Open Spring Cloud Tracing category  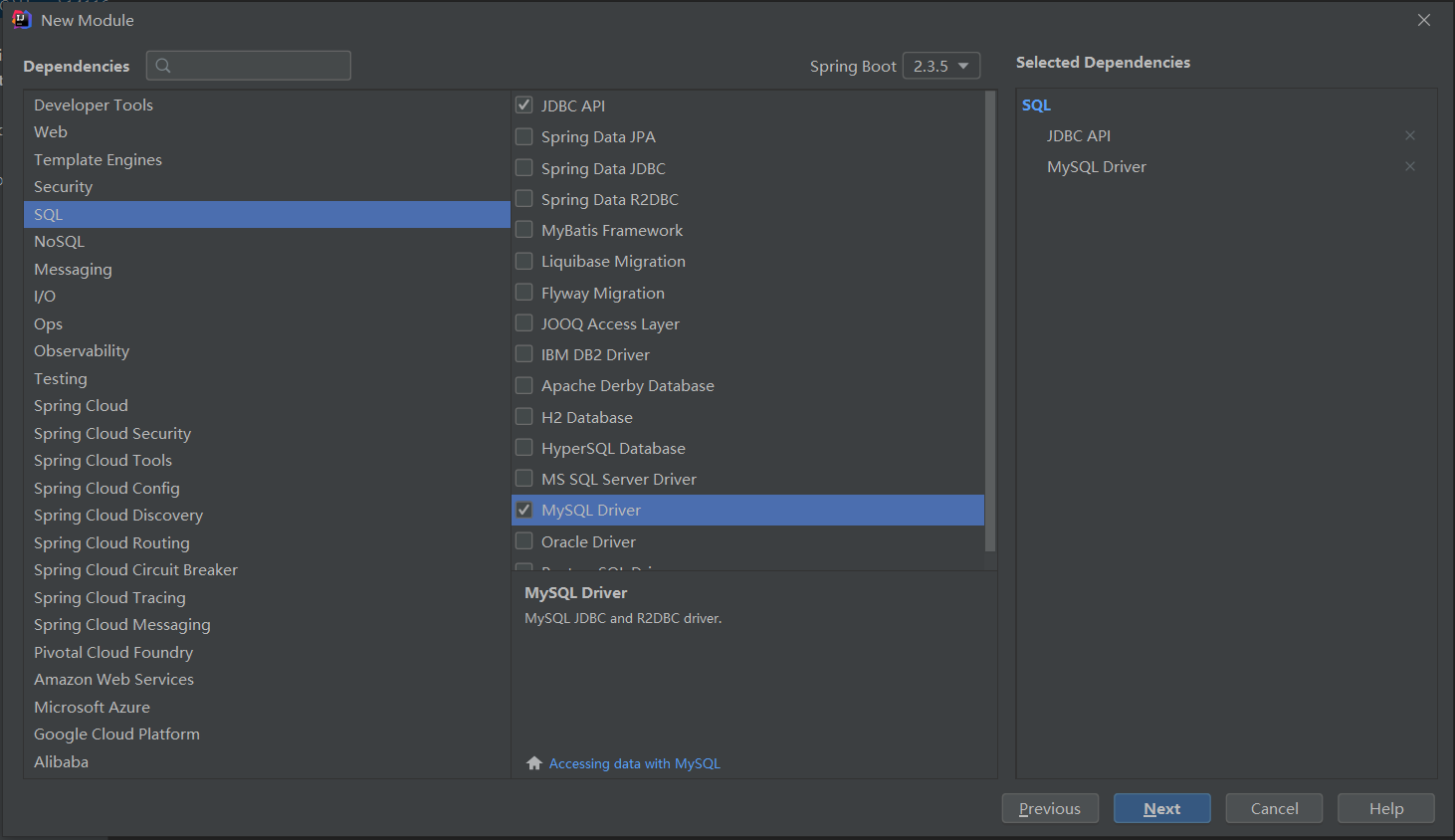tap(267, 597)
